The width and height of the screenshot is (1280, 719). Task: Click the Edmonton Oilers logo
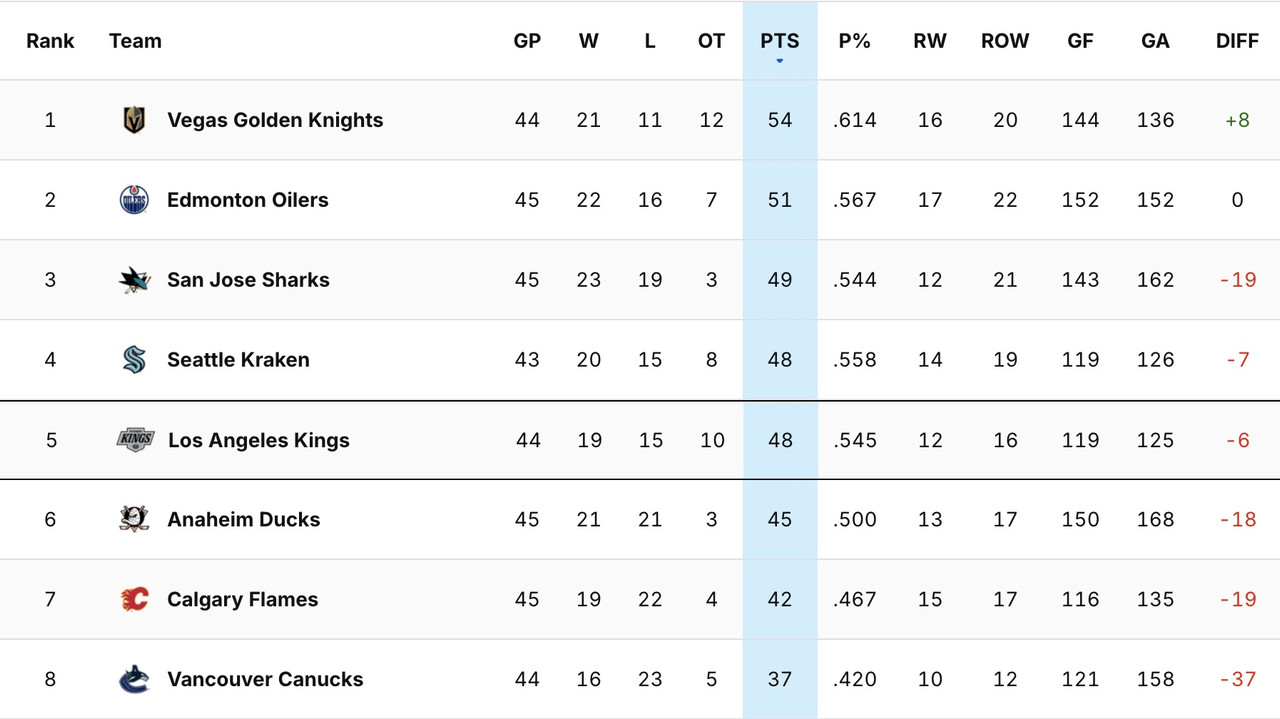[x=134, y=199]
